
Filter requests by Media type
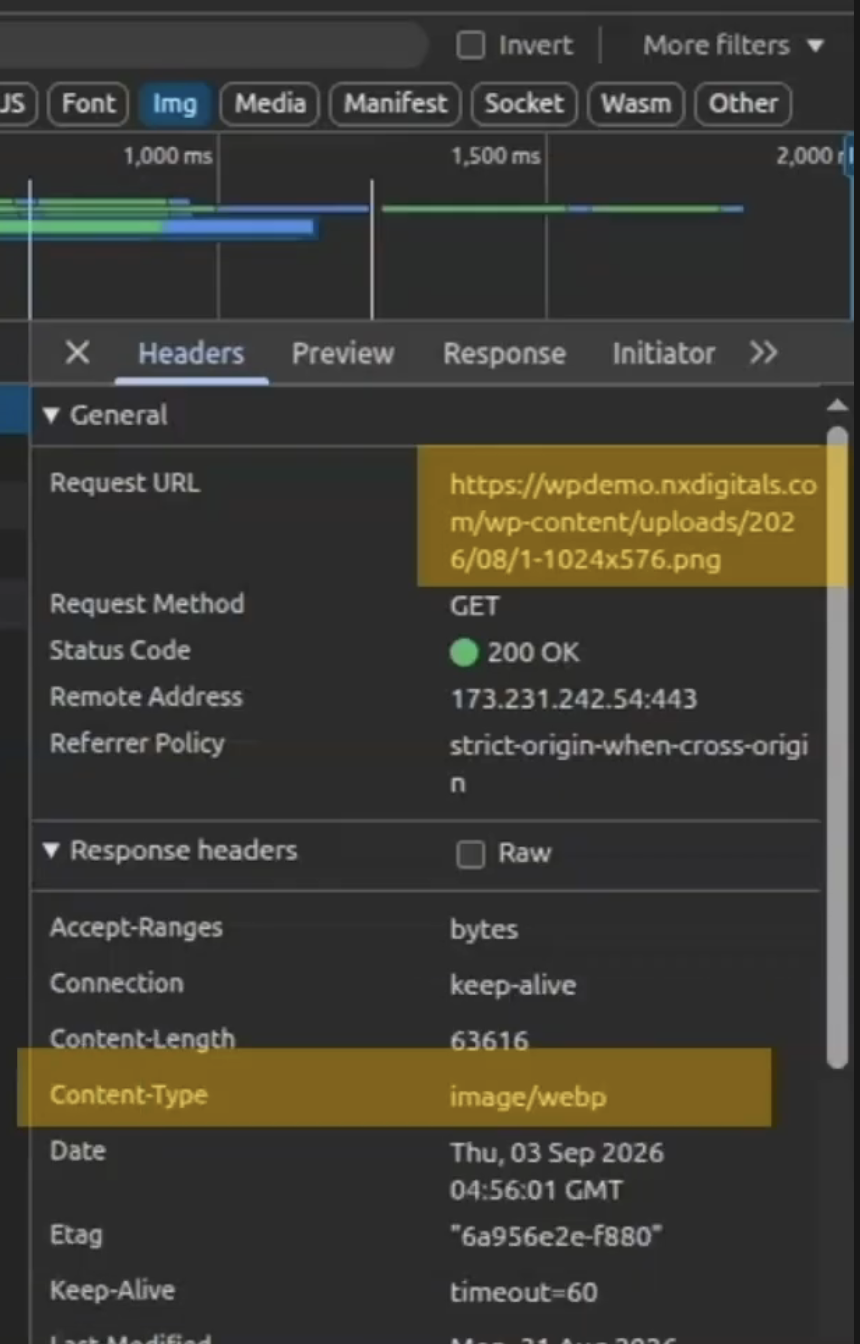(x=270, y=103)
